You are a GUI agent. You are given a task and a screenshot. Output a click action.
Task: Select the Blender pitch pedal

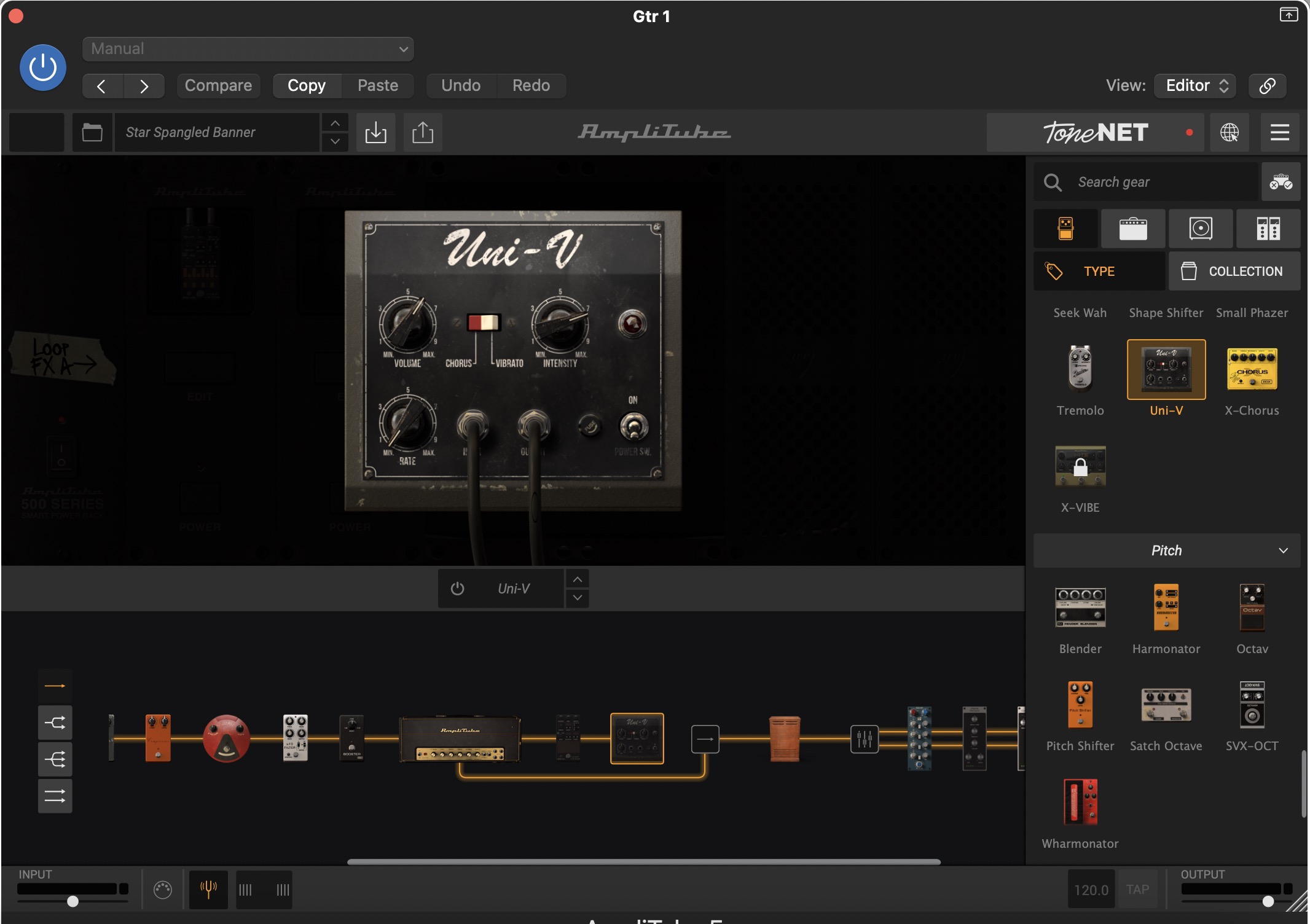point(1080,607)
